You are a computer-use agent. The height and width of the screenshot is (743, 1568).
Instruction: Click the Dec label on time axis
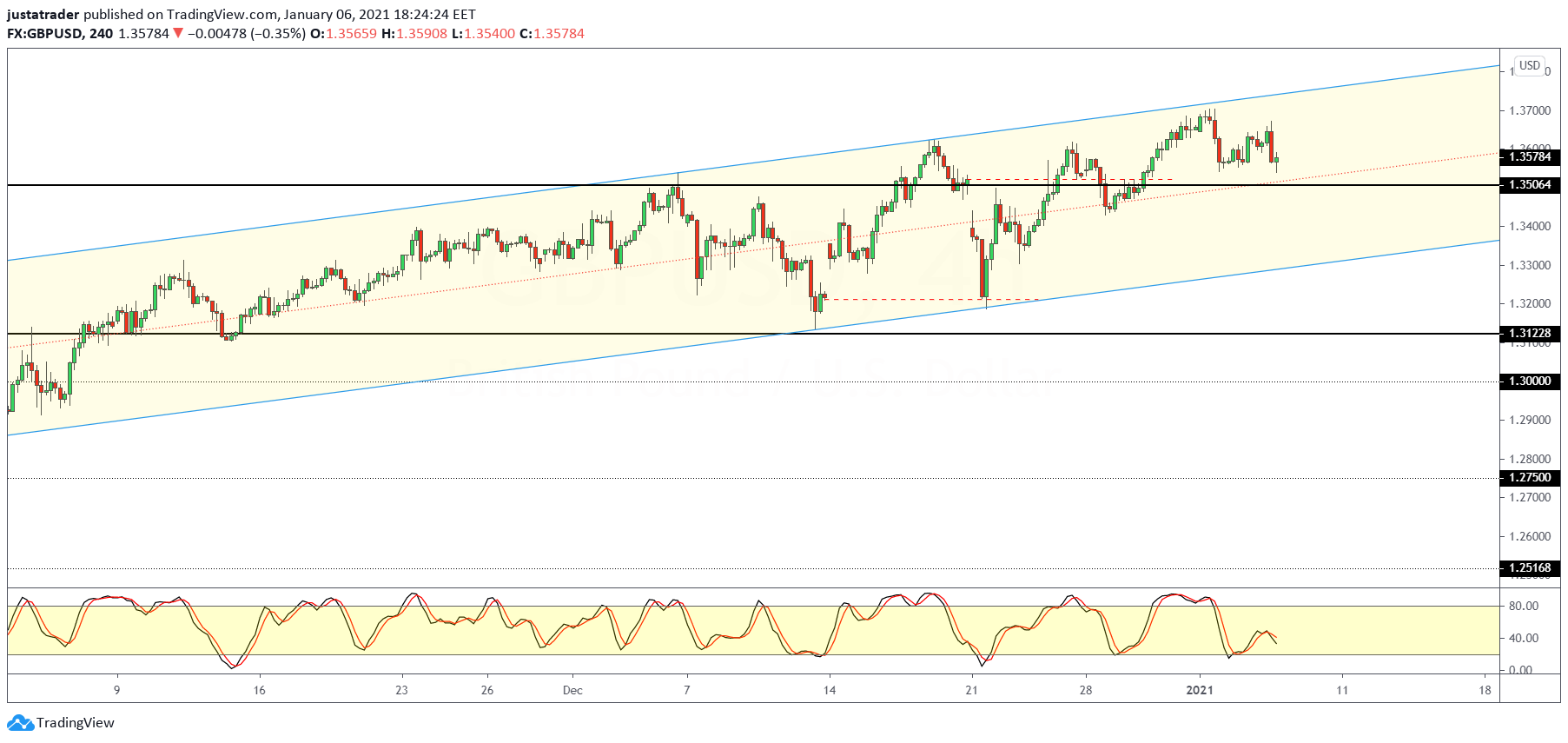[x=572, y=691]
